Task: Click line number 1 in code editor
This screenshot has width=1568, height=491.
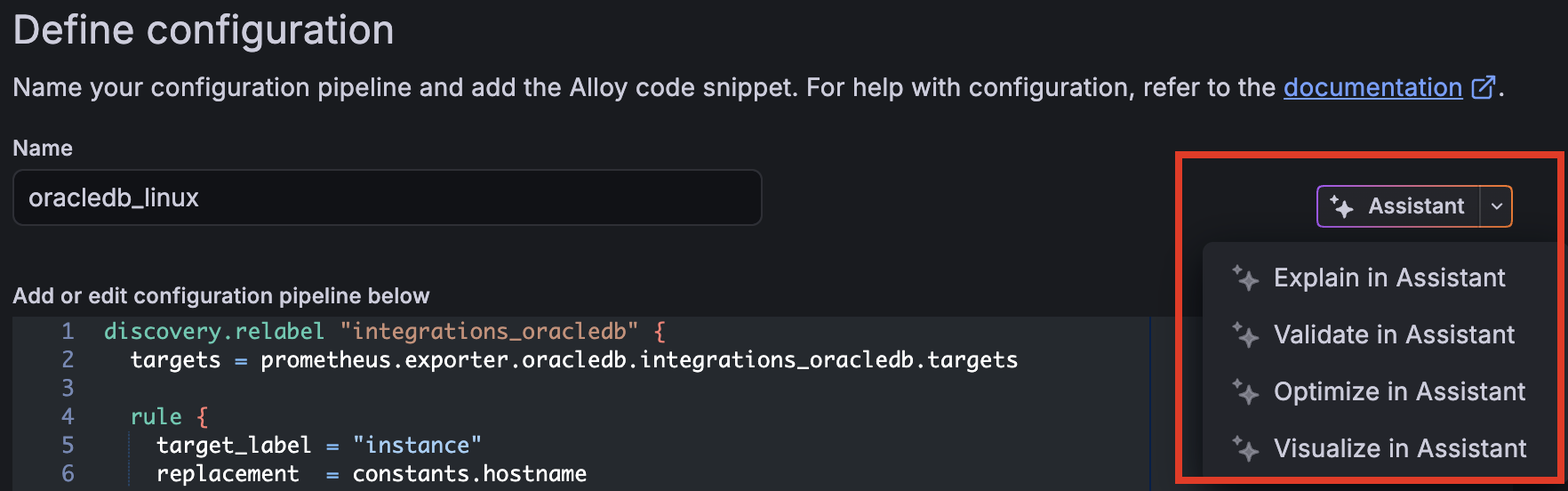Action: coord(68,332)
